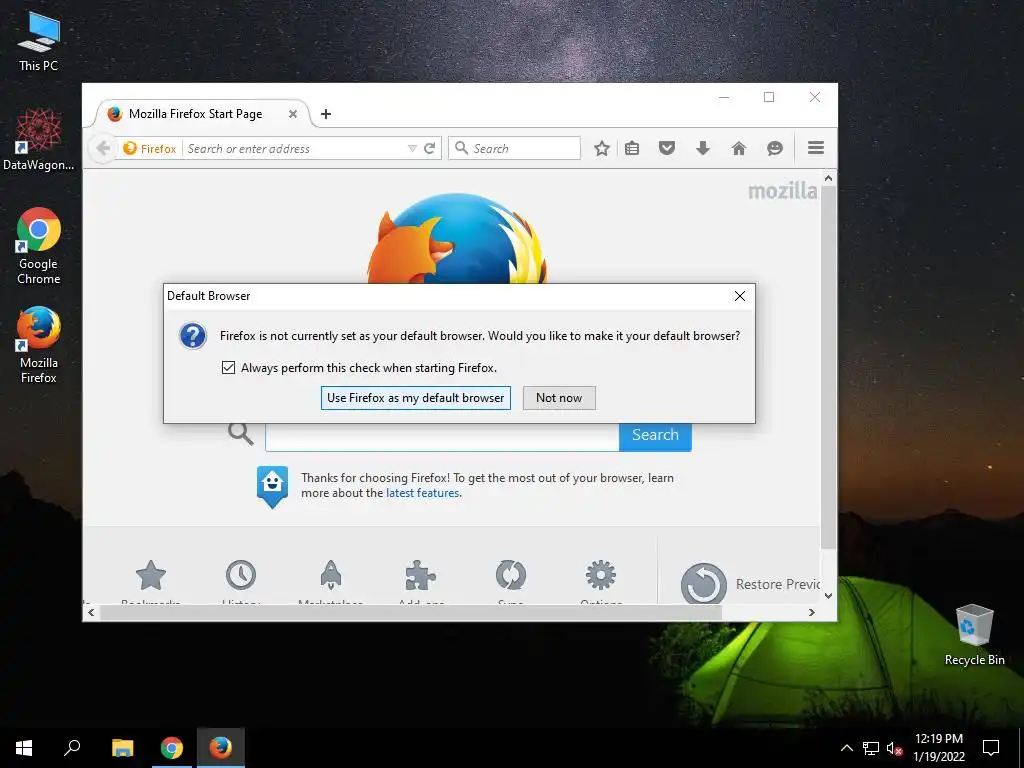This screenshot has width=1024, height=768.
Task: Maximize the Firefox window
Action: click(x=769, y=97)
